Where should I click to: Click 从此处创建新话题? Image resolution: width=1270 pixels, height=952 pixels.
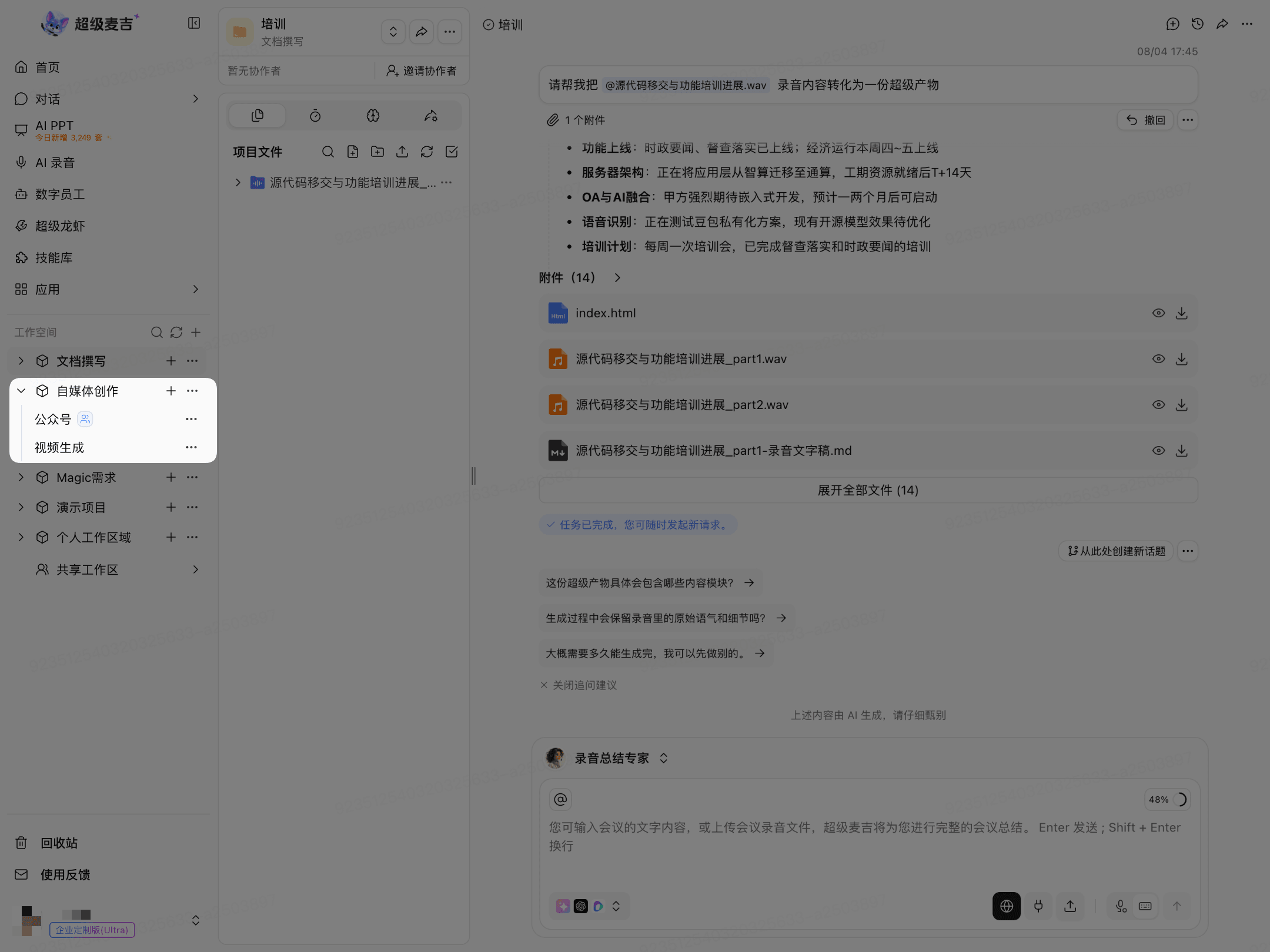[x=1116, y=551]
